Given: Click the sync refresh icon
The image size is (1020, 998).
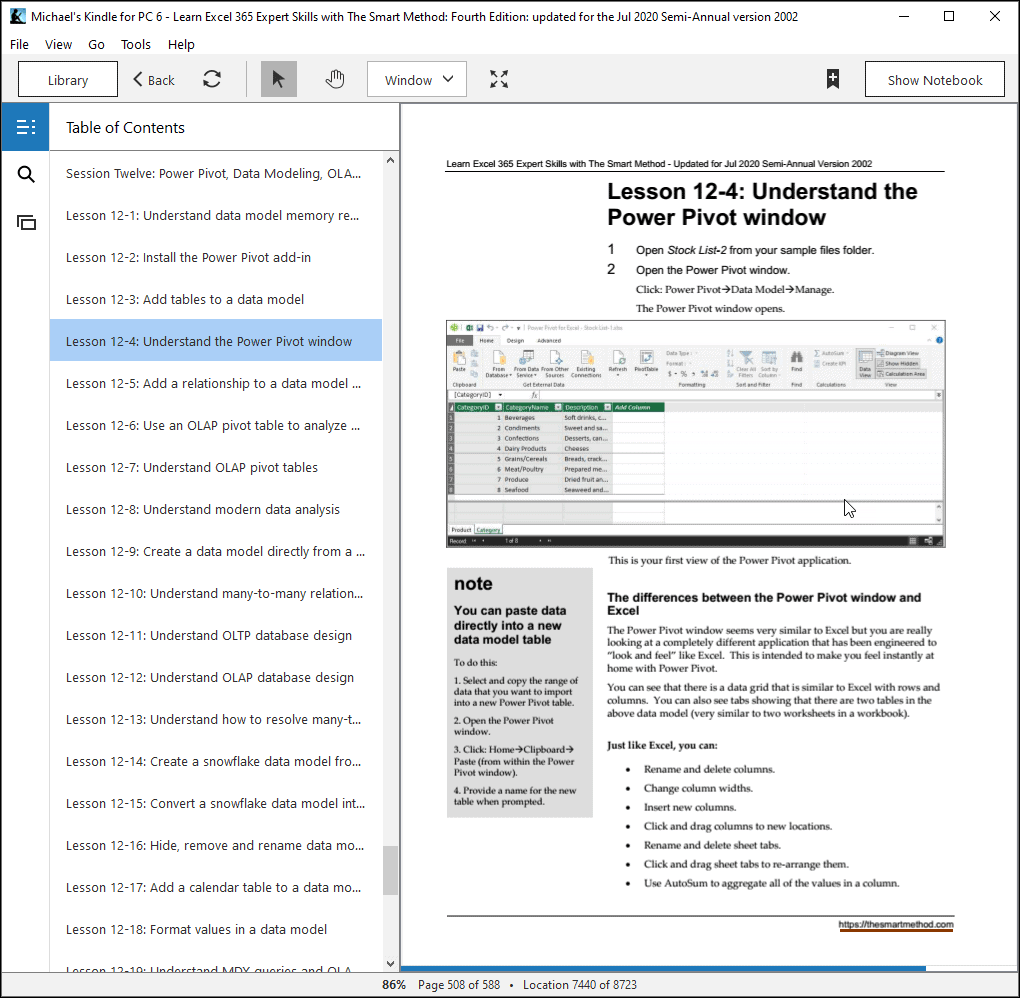Looking at the screenshot, I should click(x=212, y=79).
